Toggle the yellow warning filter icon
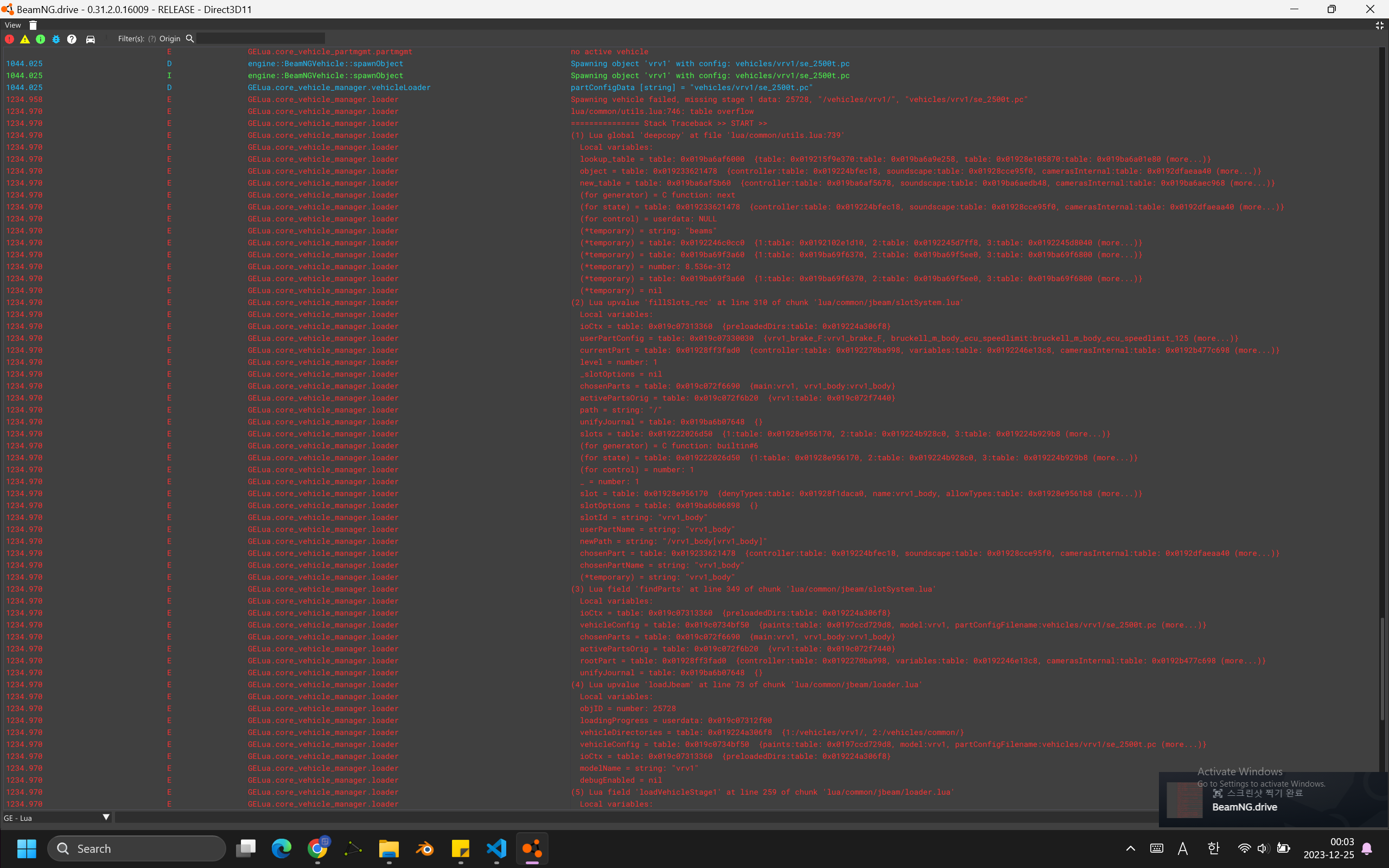This screenshot has width=1389, height=868. 24,39
